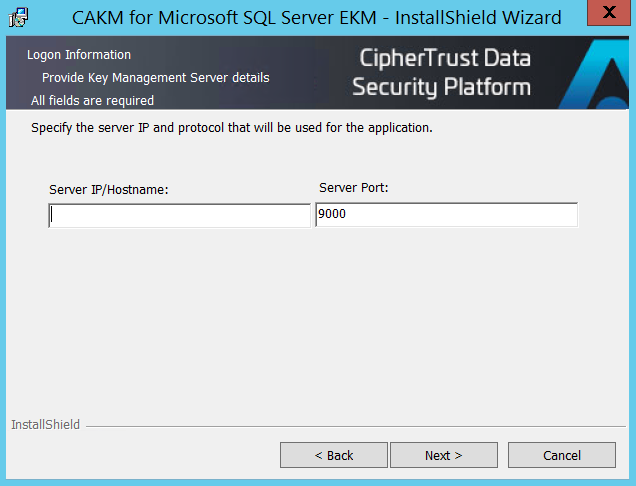Click the Logon Information heading
This screenshot has width=636, height=486.
[79, 55]
